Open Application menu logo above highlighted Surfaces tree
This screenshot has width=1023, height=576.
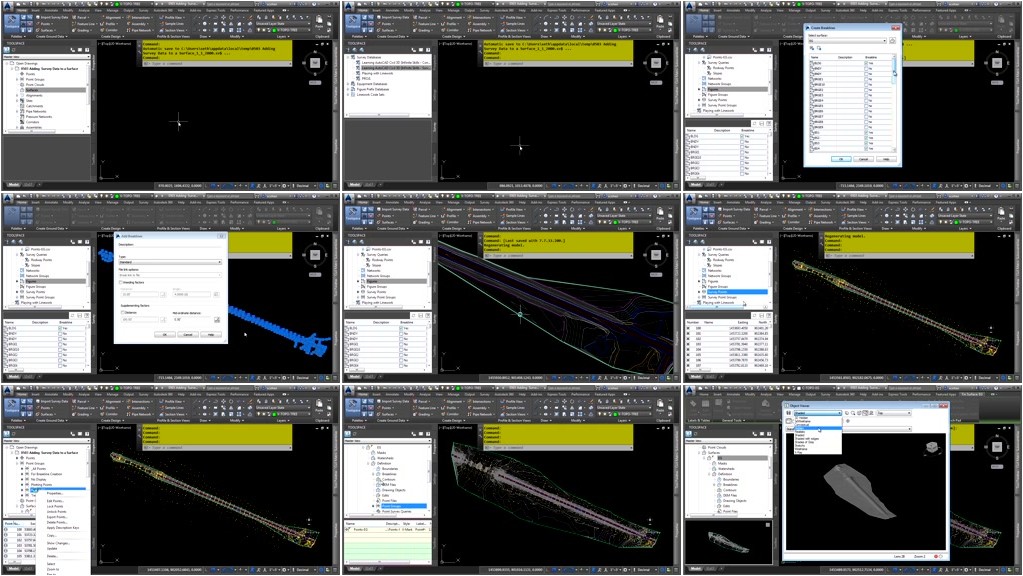[x=7, y=5]
